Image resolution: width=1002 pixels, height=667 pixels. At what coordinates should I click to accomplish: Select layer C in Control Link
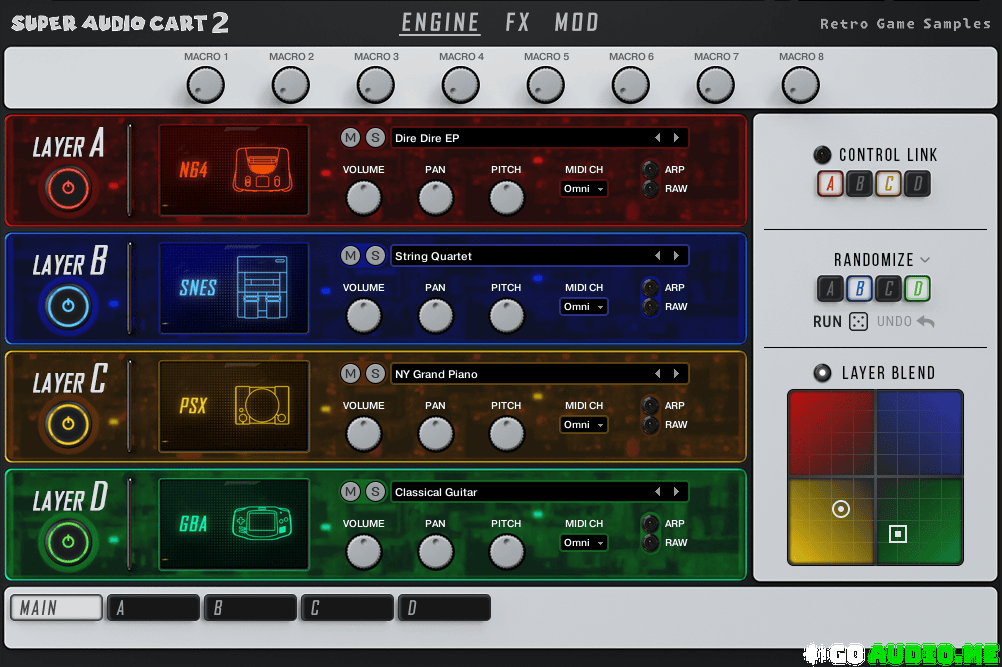(888, 184)
